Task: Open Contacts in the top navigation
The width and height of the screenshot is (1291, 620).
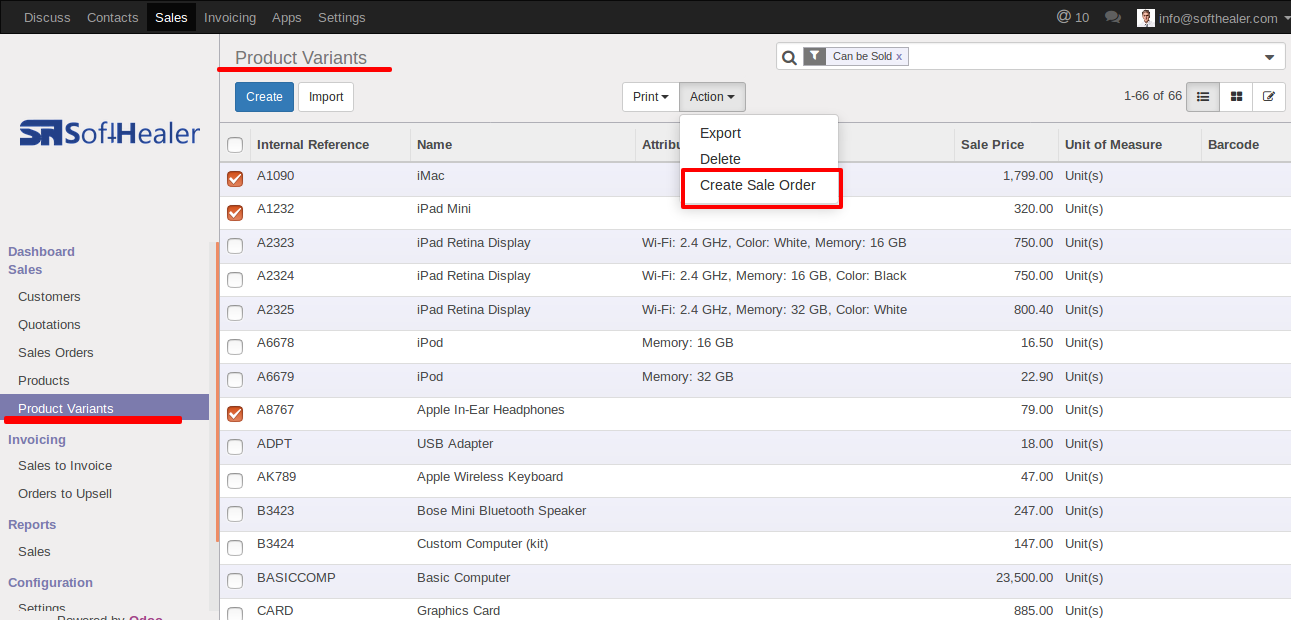Action: click(113, 17)
